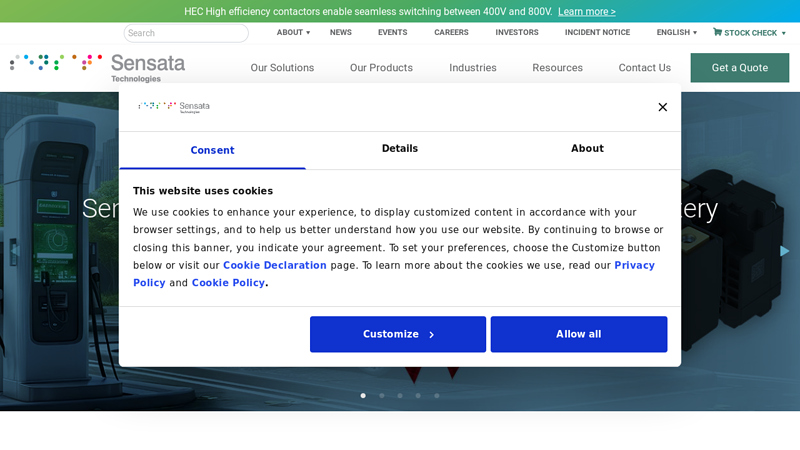This screenshot has width=800, height=450.
Task: Click the Customize button
Action: point(398,334)
